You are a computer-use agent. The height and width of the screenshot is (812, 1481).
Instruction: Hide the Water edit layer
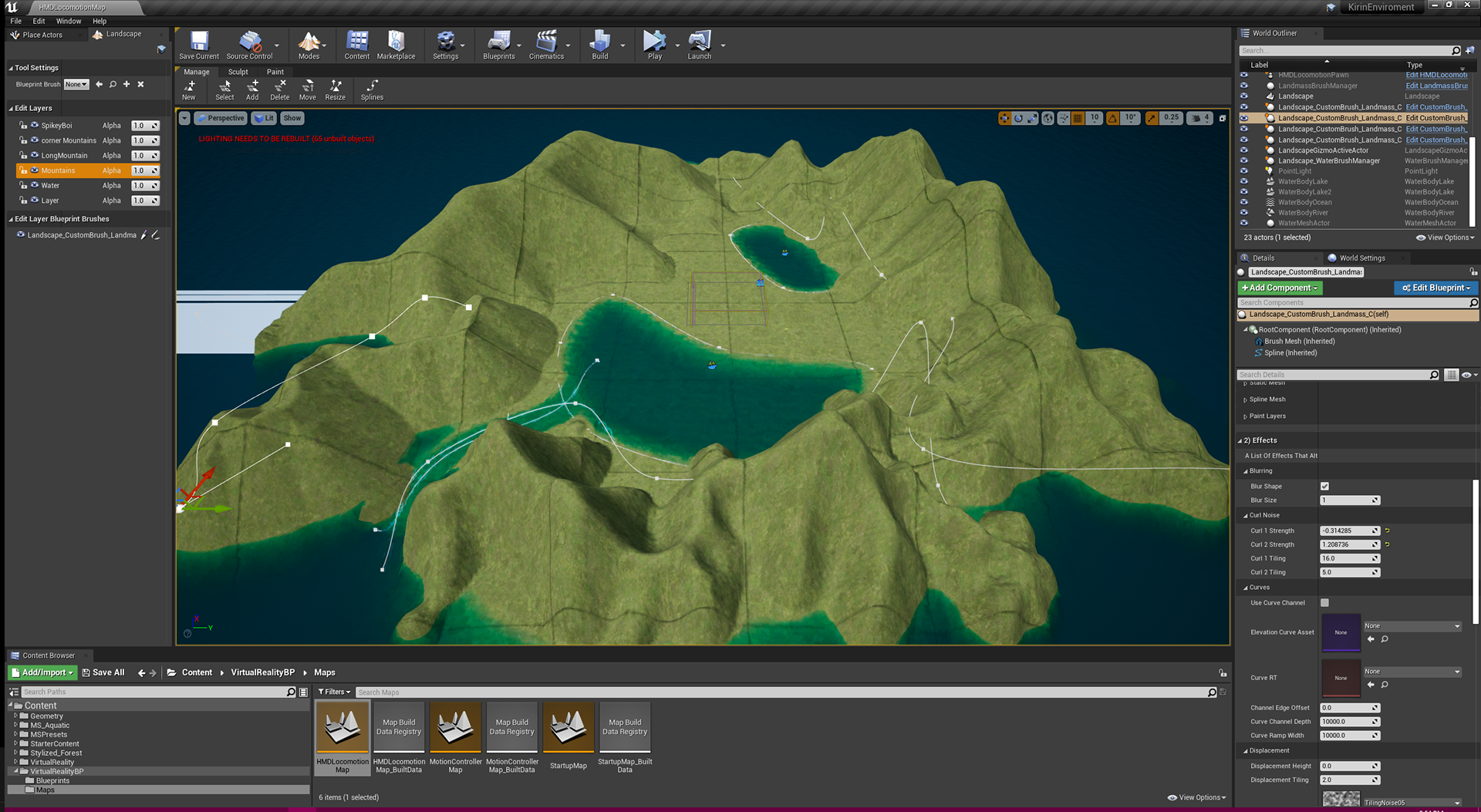click(x=35, y=185)
